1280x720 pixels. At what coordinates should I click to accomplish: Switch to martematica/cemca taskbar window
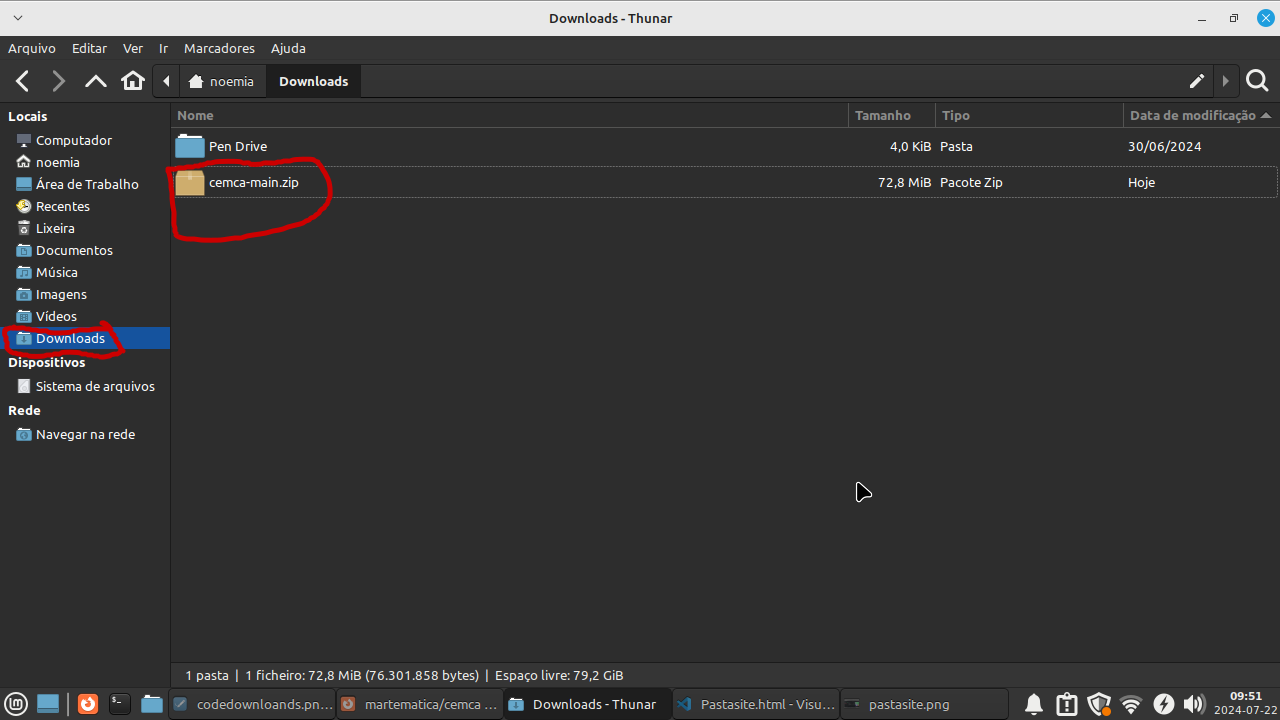[420, 704]
